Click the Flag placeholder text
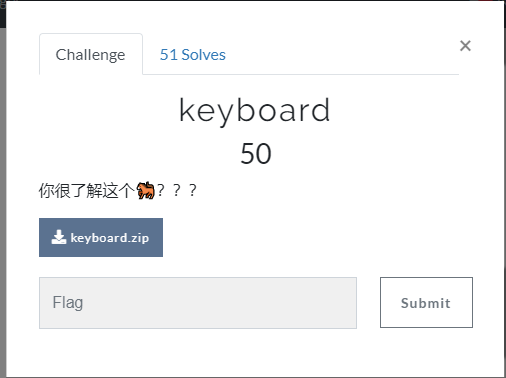Screen dimensions: 506x378 pyautogui.click(x=68, y=302)
